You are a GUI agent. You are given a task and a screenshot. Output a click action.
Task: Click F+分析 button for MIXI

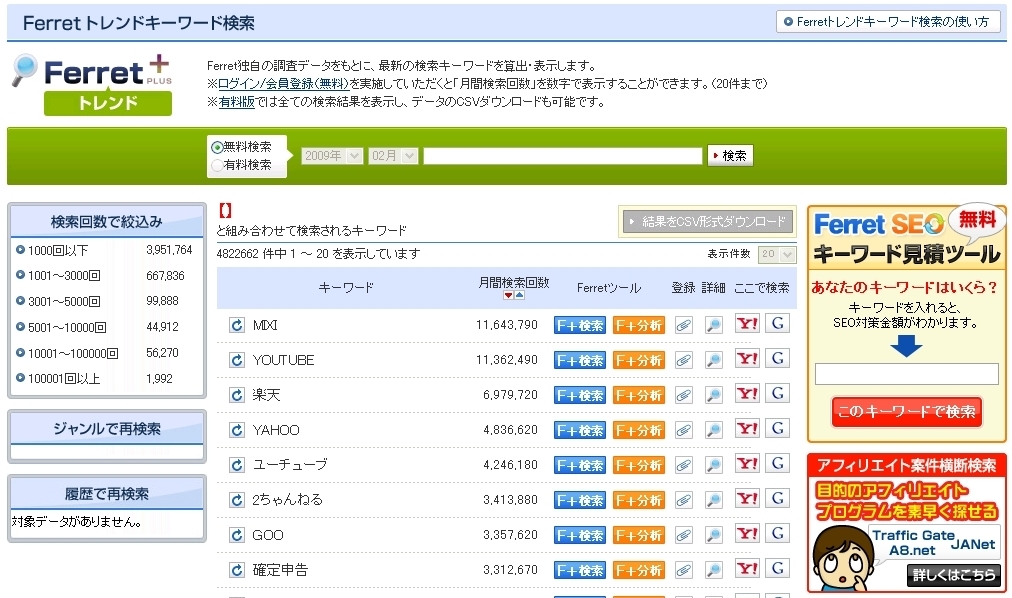(x=638, y=325)
